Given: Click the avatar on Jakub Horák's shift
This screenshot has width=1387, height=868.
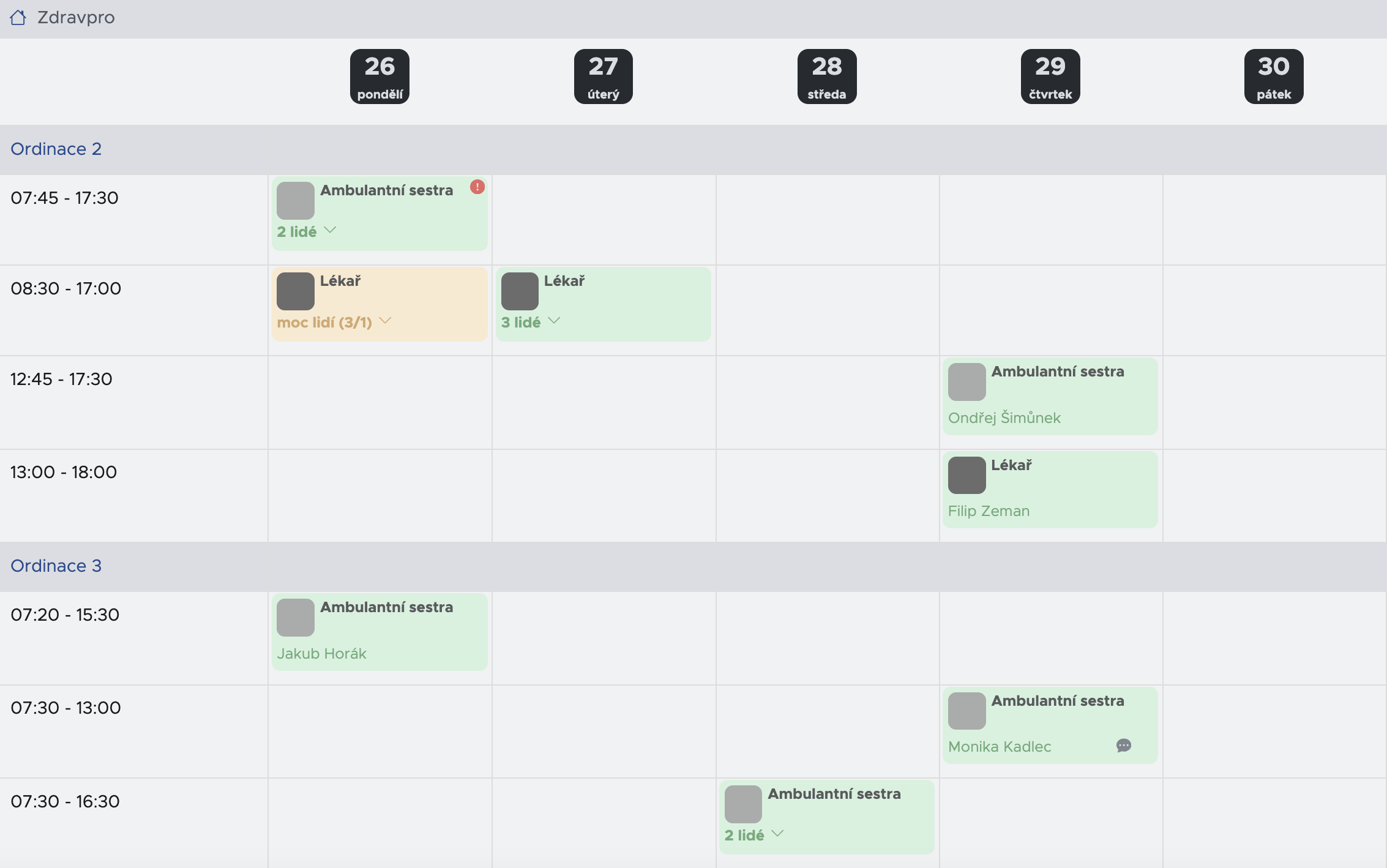Looking at the screenshot, I should (x=296, y=618).
